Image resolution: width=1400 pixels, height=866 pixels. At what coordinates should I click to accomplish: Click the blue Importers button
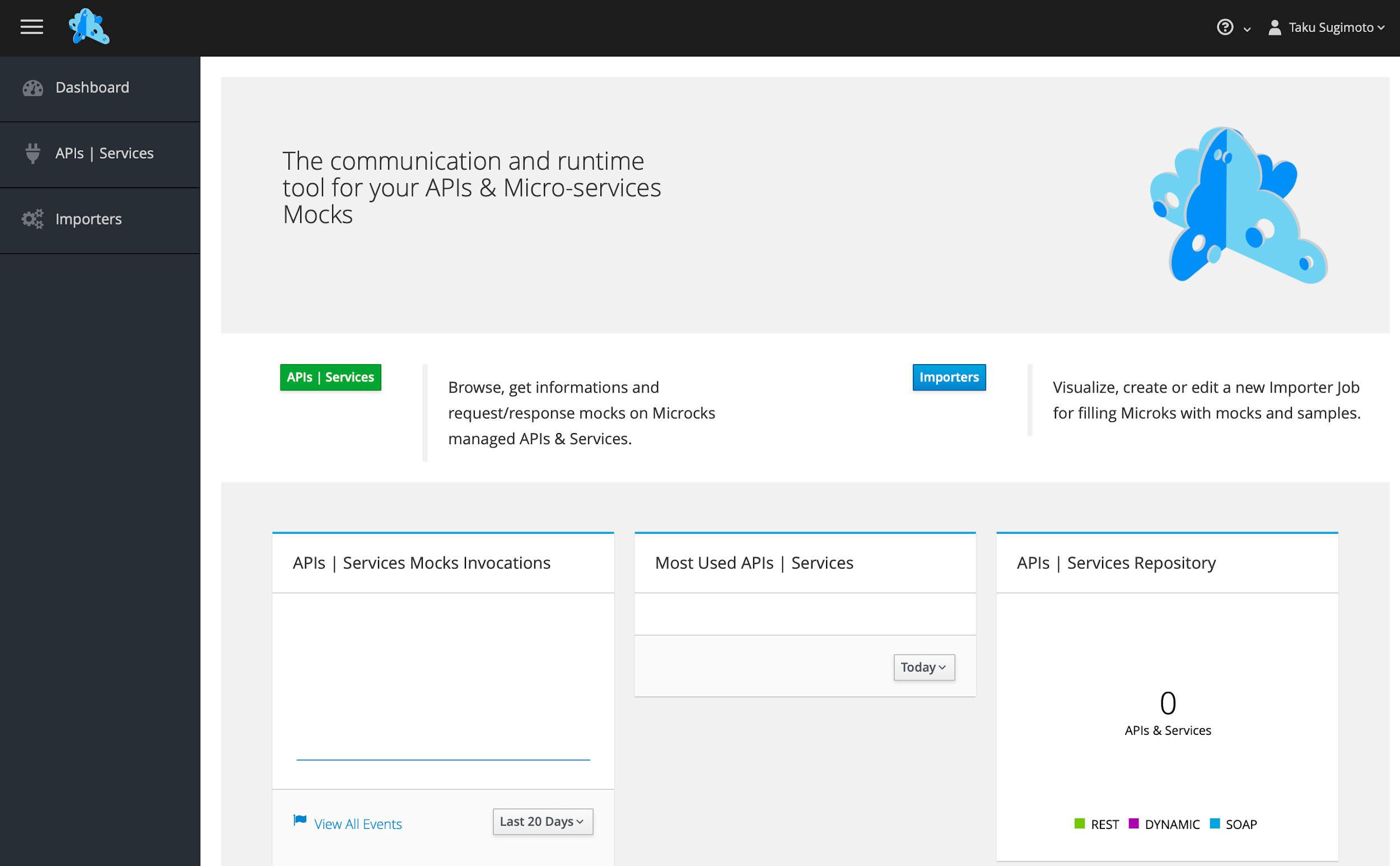click(x=949, y=378)
